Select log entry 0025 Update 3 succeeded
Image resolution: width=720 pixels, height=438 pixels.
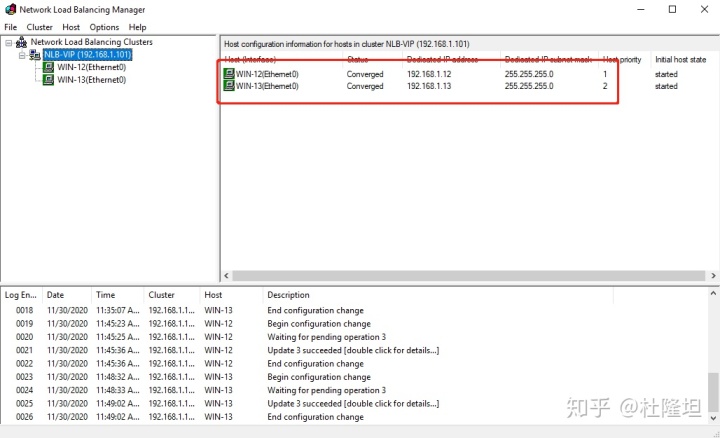tap(307, 404)
